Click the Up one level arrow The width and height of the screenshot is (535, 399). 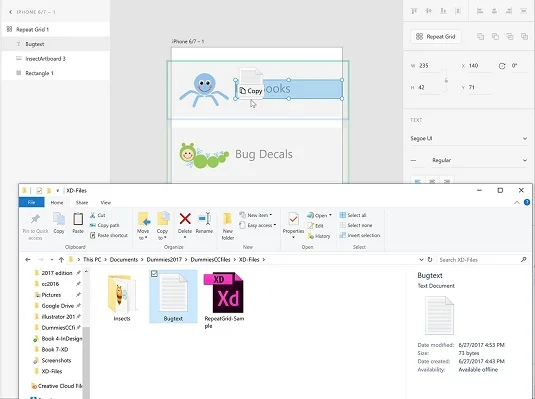click(x=61, y=260)
